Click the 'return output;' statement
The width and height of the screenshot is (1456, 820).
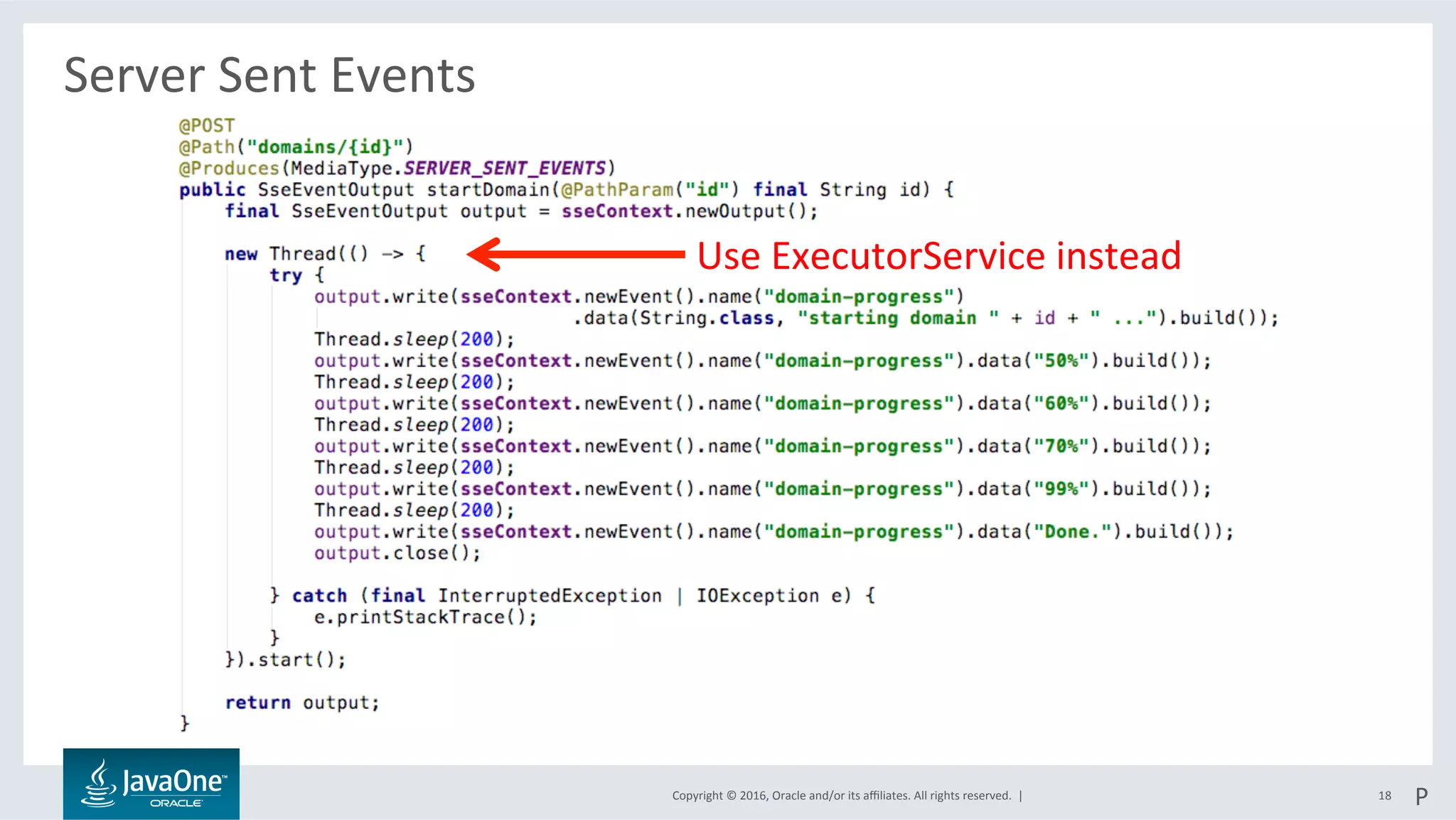click(302, 703)
